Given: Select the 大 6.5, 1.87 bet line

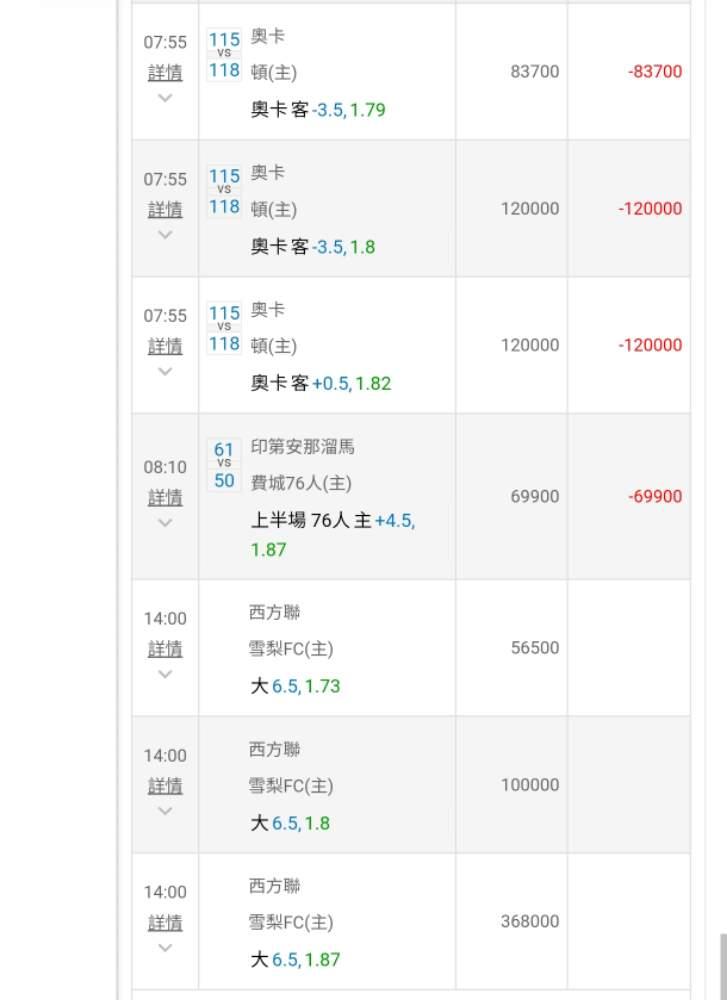Looking at the screenshot, I should 295,960.
